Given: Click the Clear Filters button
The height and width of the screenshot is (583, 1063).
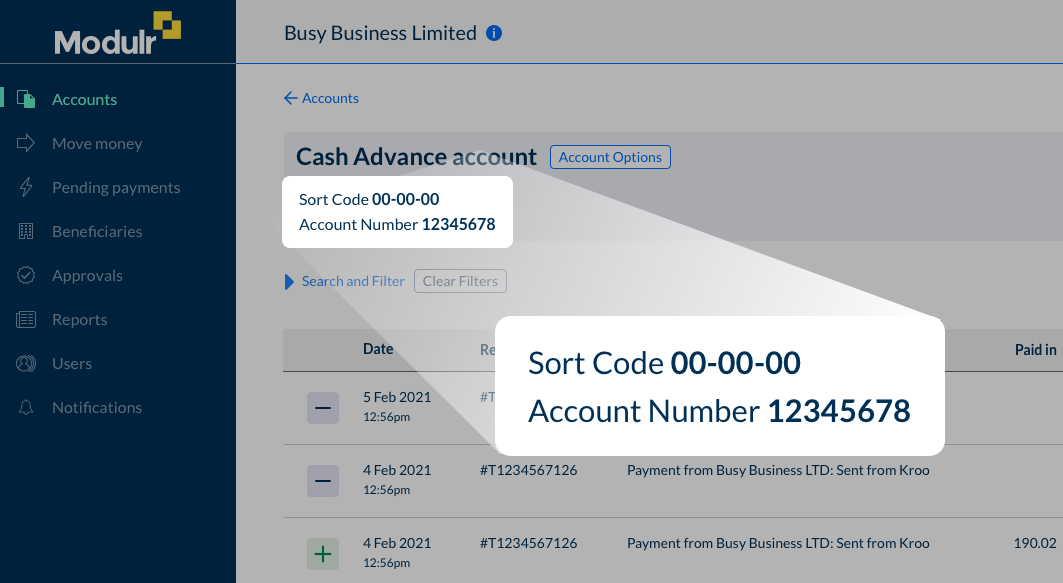Looking at the screenshot, I should pos(460,281).
